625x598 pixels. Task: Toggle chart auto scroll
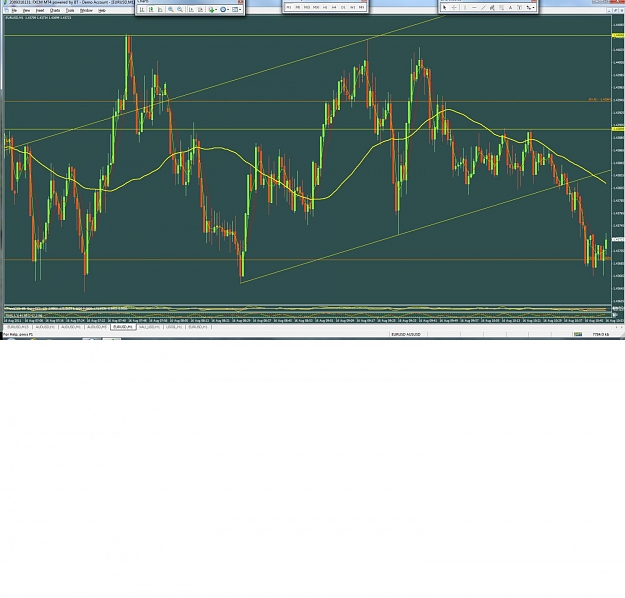[191, 10]
